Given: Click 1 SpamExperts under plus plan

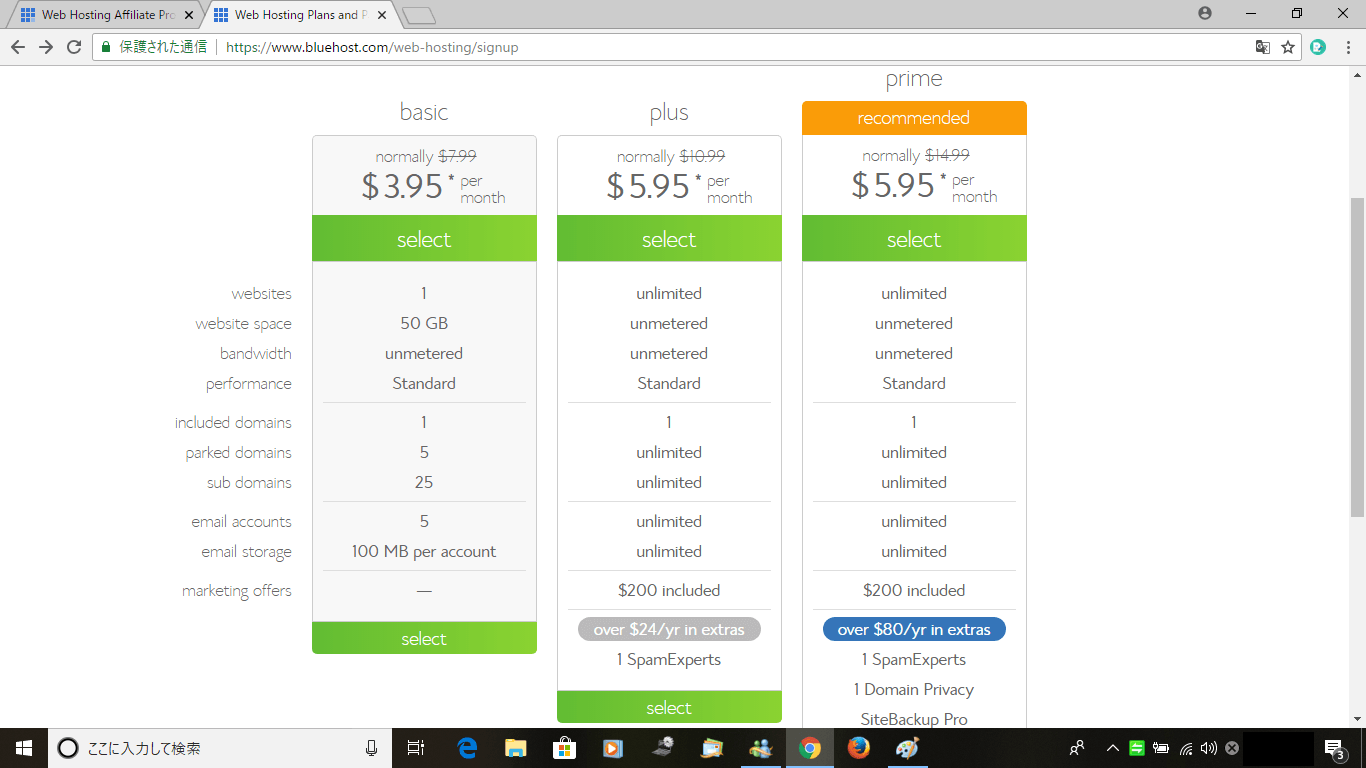Looking at the screenshot, I should coord(669,659).
